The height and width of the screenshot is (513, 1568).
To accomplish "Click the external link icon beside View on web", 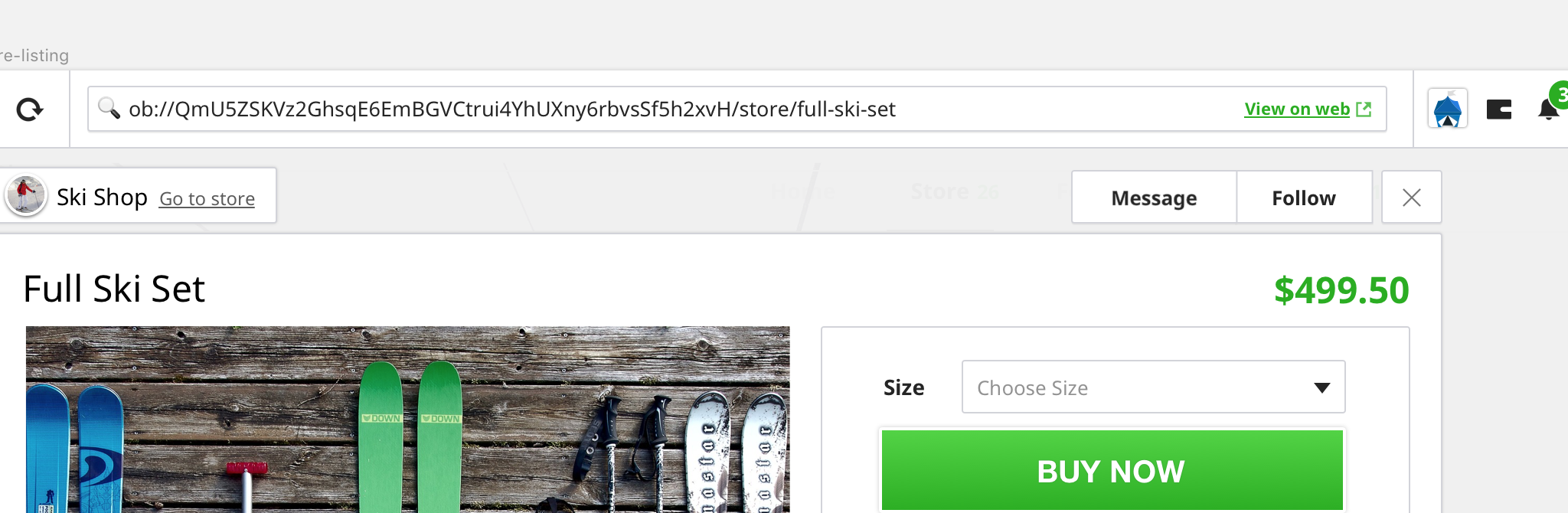I will pos(1364,109).
